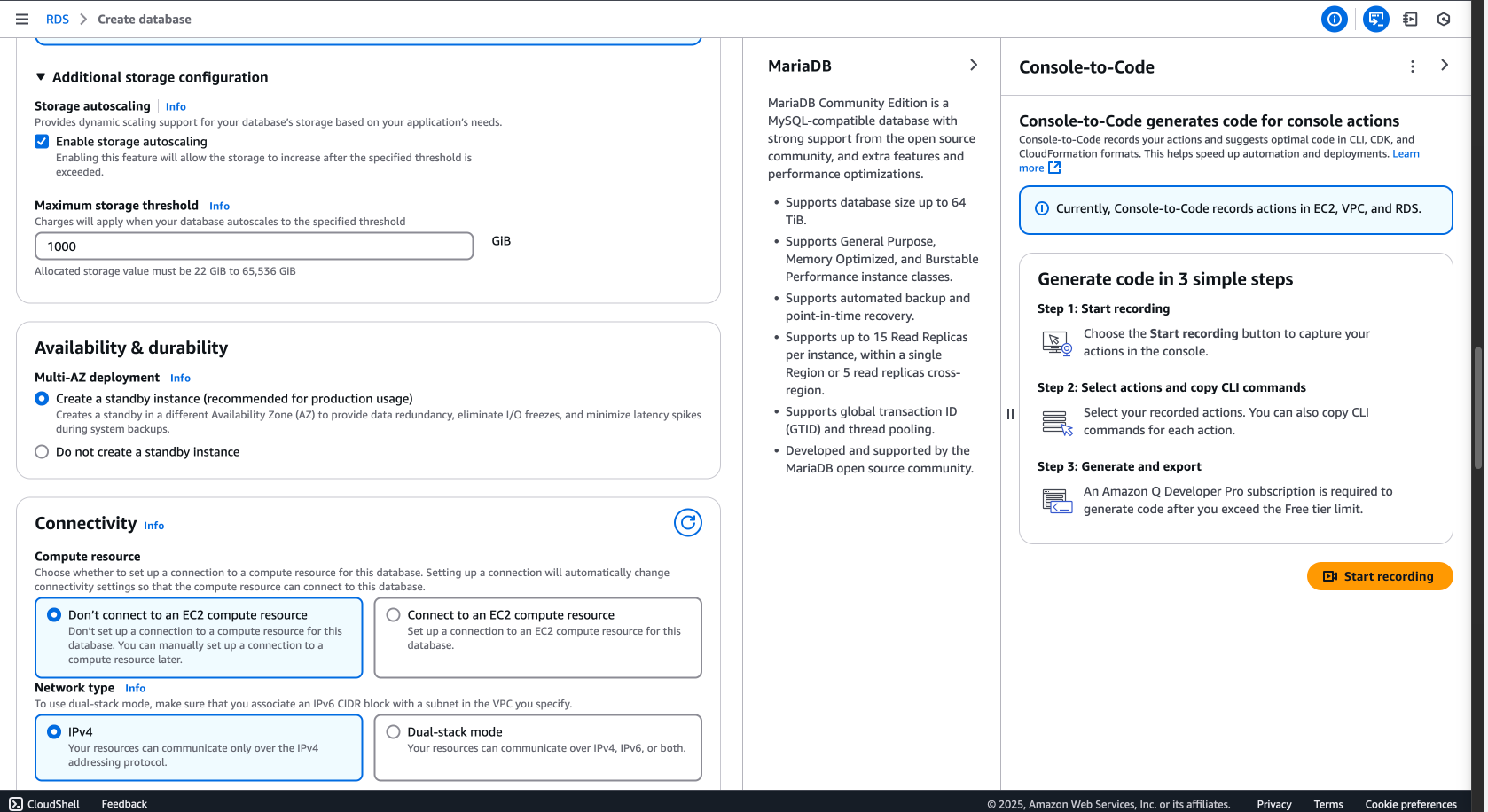
Task: Open the hamburger navigation menu
Action: [22, 19]
